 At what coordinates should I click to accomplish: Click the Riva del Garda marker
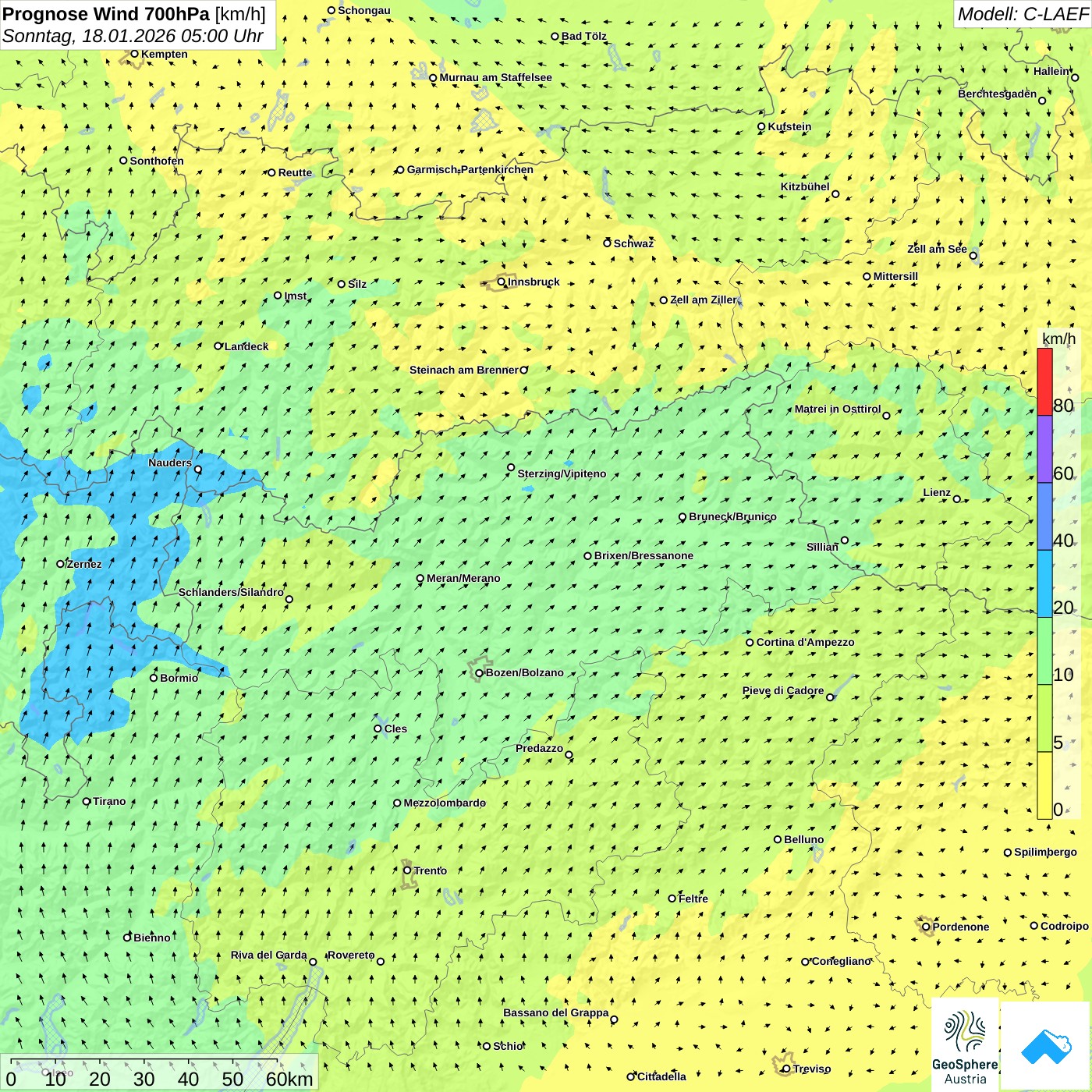click(313, 962)
